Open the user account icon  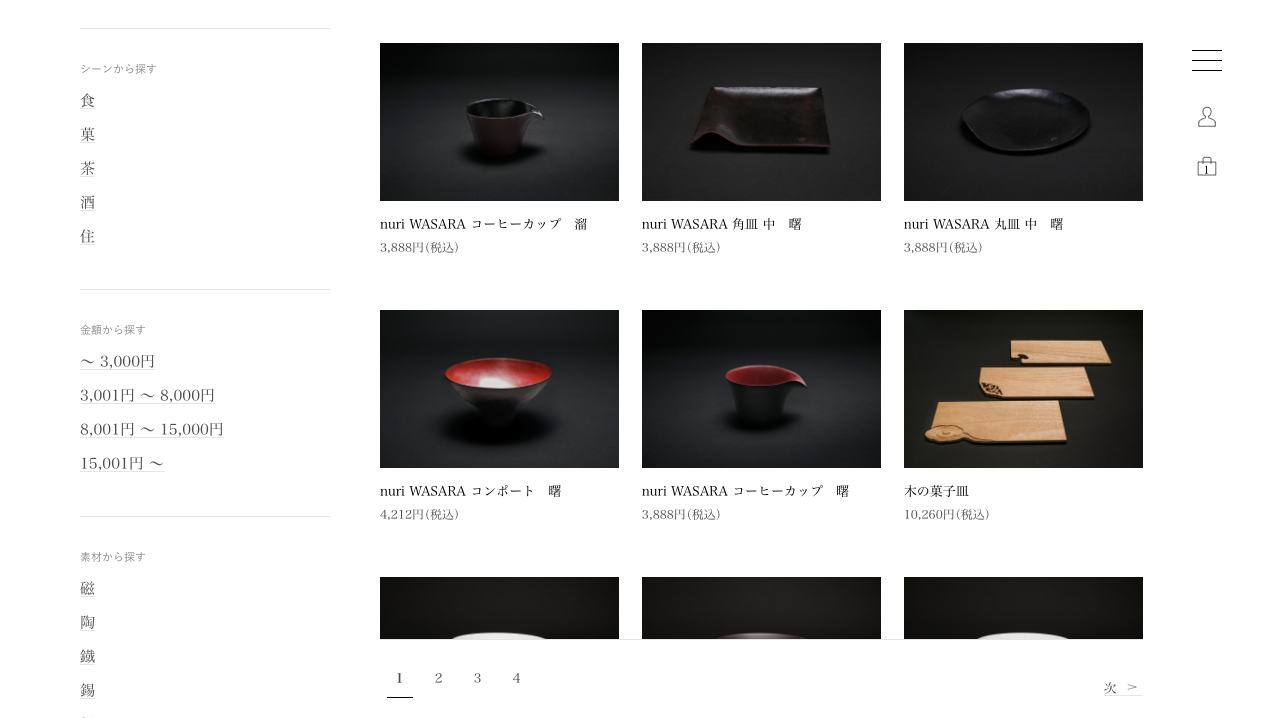1207,117
